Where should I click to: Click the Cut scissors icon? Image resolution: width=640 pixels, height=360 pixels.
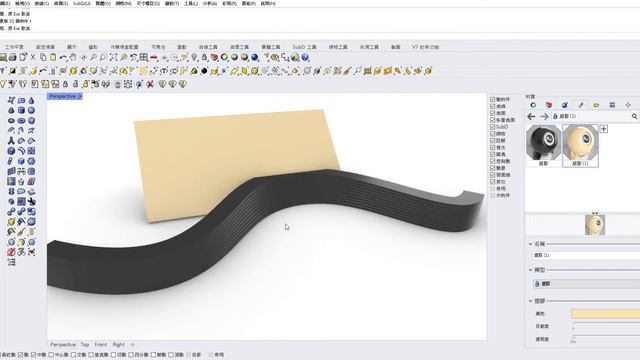click(x=33, y=58)
